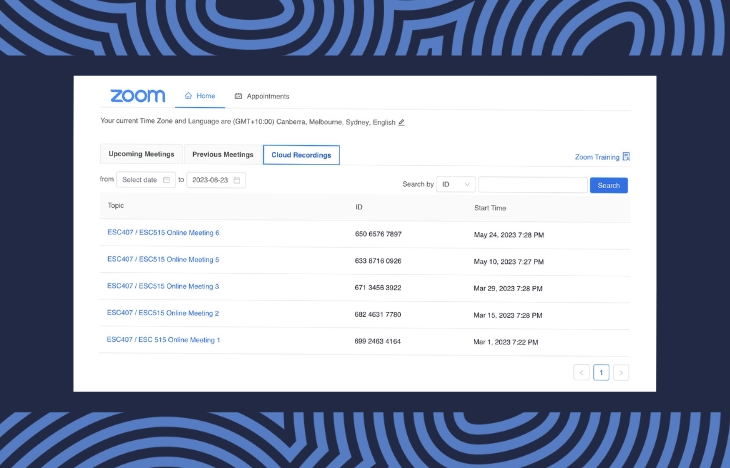Click the Zoom logo
This screenshot has width=730, height=468.
point(137,95)
